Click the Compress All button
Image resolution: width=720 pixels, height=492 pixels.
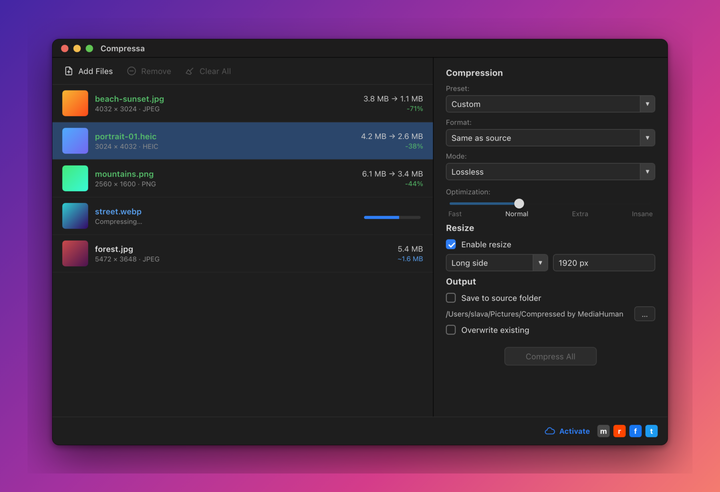point(550,356)
